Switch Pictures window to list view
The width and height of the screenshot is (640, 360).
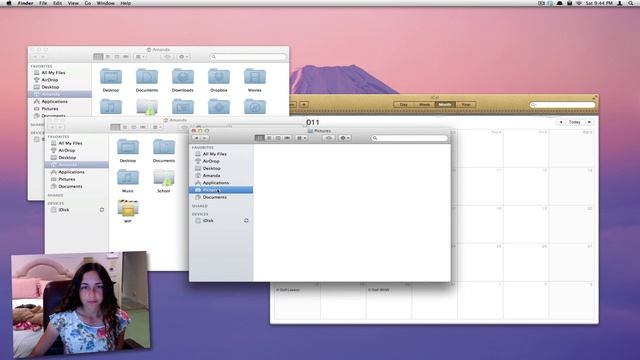269,138
